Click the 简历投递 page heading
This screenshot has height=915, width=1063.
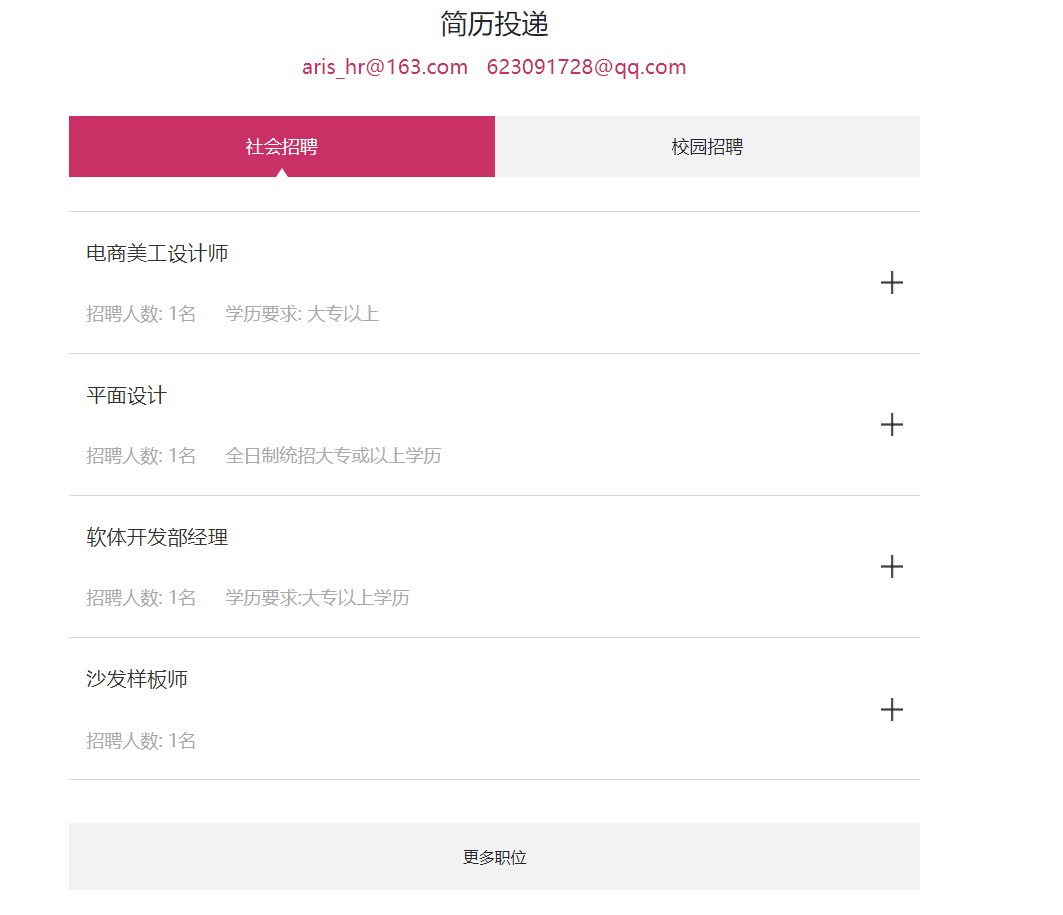(494, 24)
